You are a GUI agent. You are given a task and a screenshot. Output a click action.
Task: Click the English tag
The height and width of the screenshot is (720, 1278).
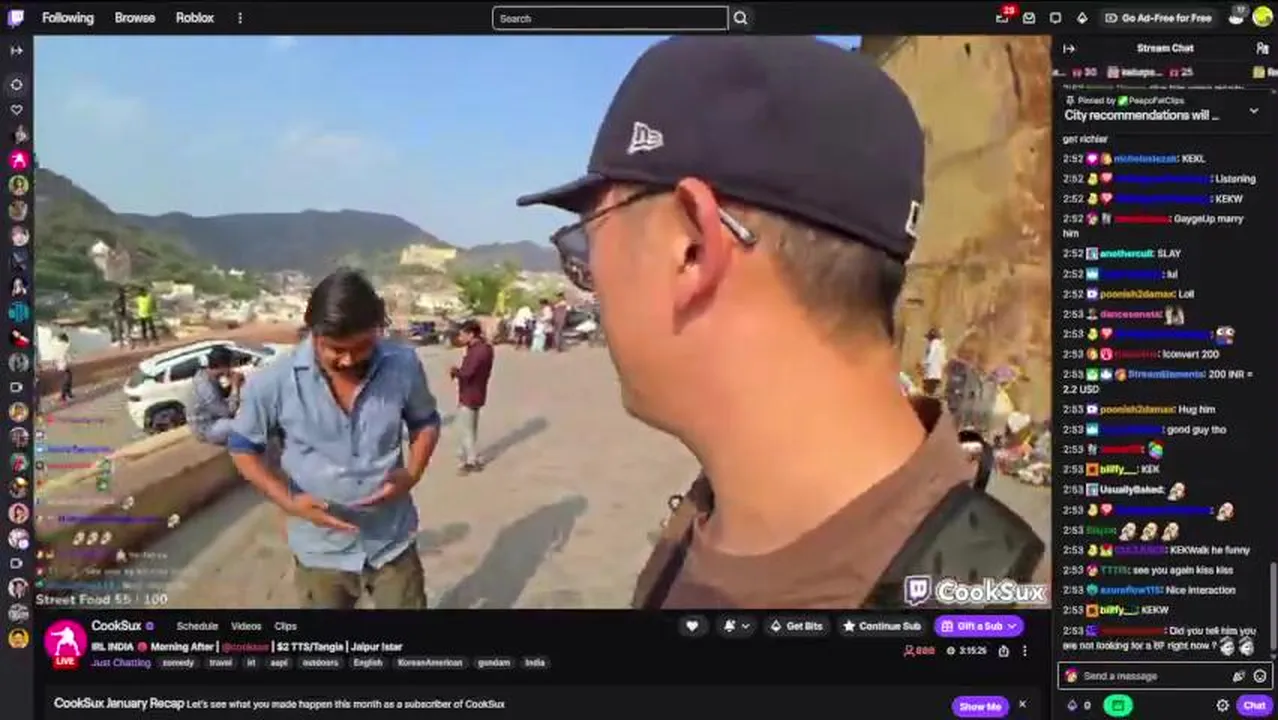(x=367, y=663)
